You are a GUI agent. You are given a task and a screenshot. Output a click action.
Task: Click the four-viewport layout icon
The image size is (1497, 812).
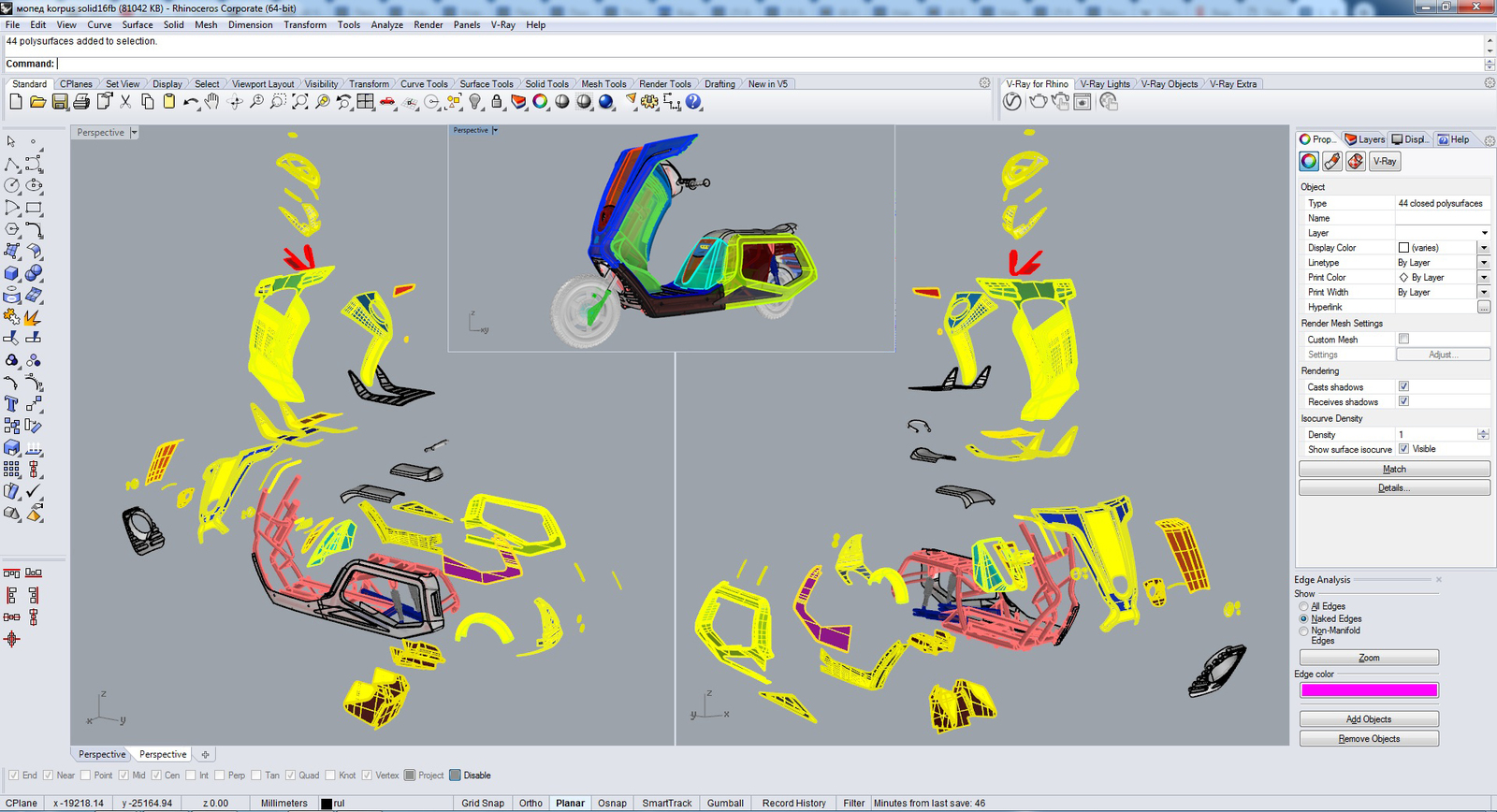366,102
